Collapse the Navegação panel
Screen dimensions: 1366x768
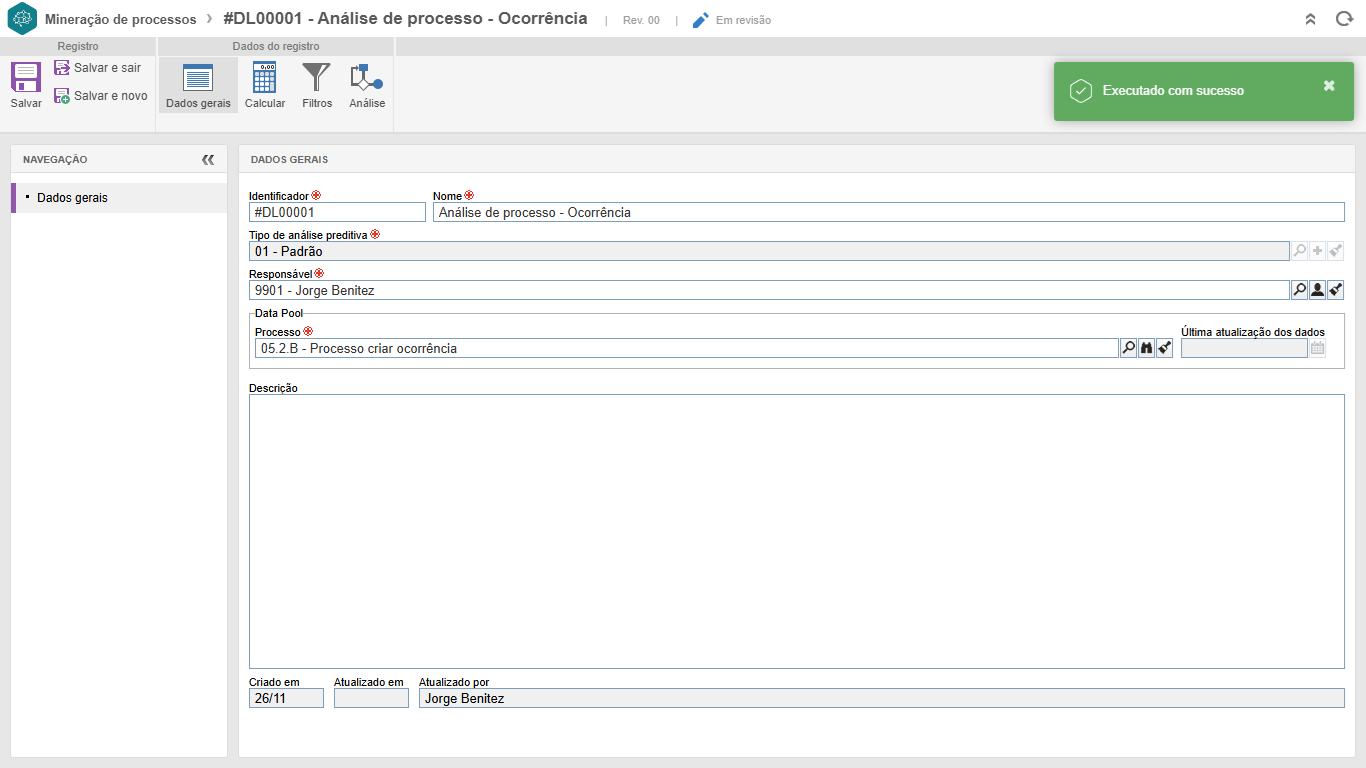pyautogui.click(x=208, y=159)
